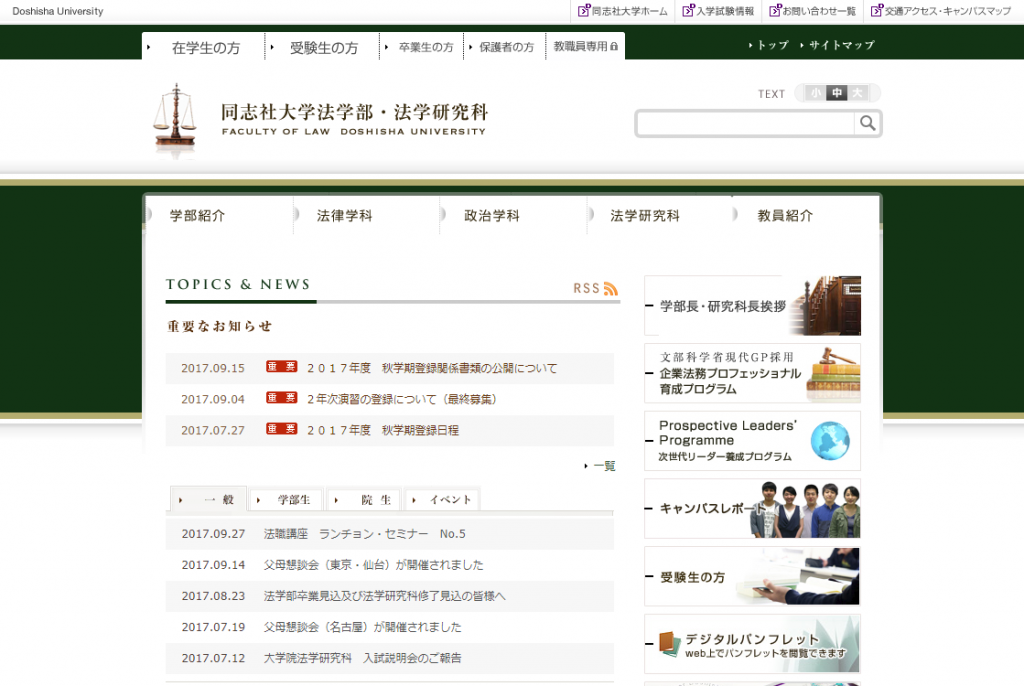Open 入学試験情報 link in top bar
This screenshot has height=686, width=1024.
click(x=718, y=11)
